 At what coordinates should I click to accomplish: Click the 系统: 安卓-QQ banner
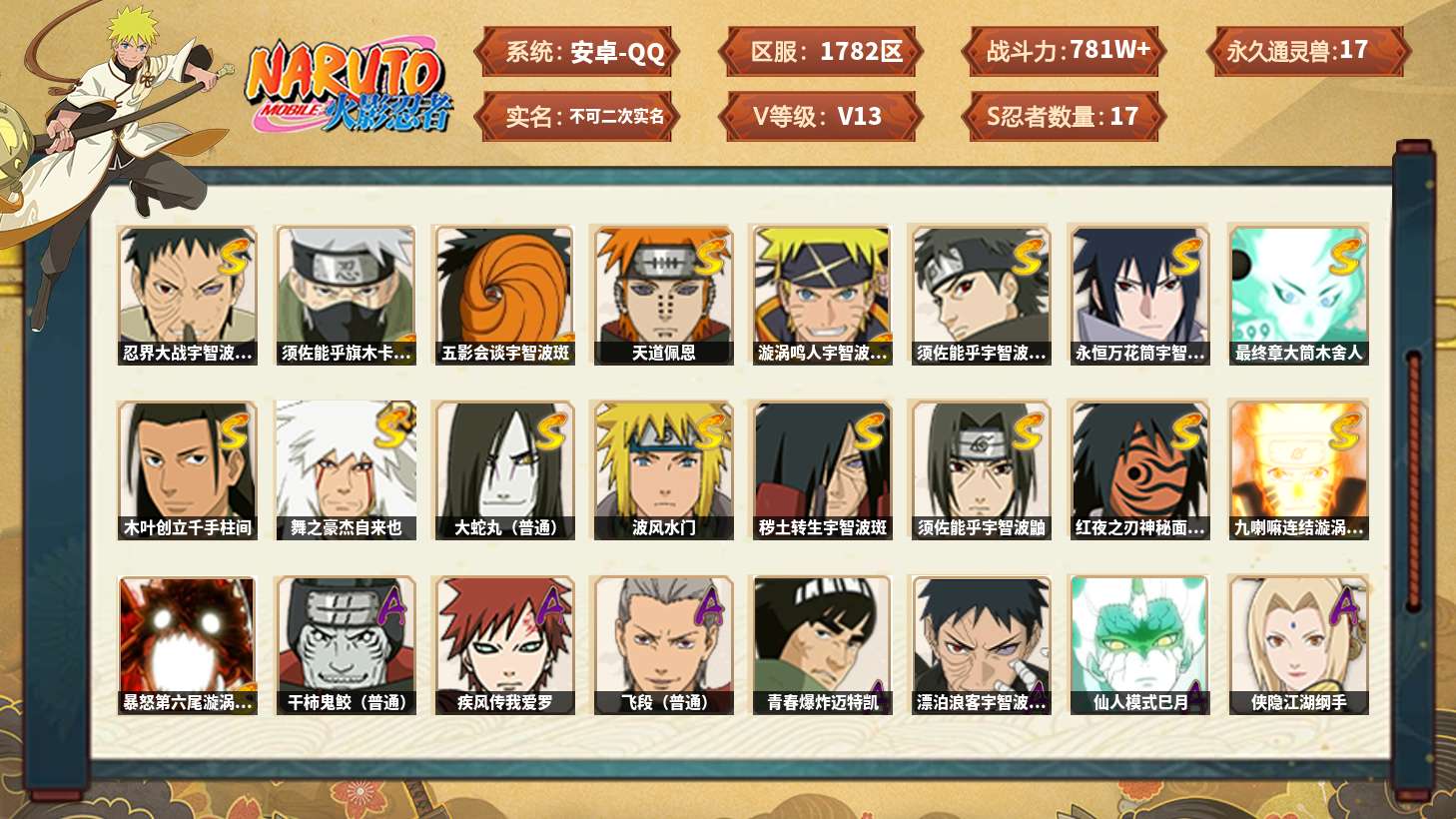tap(577, 52)
